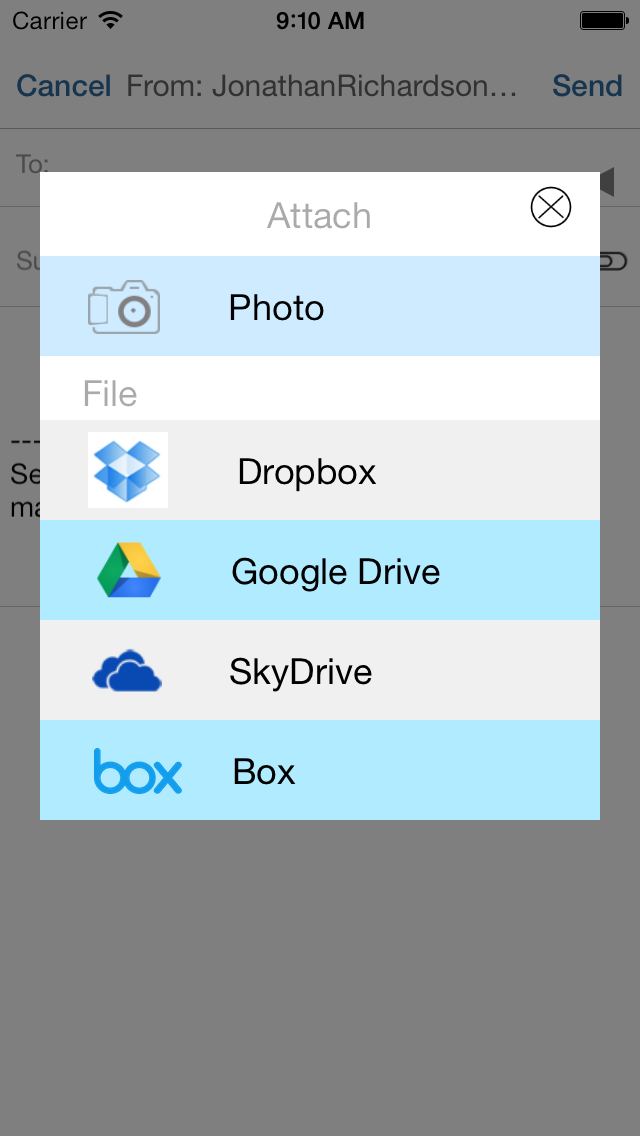Send the email
Viewport: 640px width, 1136px height.
pos(587,85)
